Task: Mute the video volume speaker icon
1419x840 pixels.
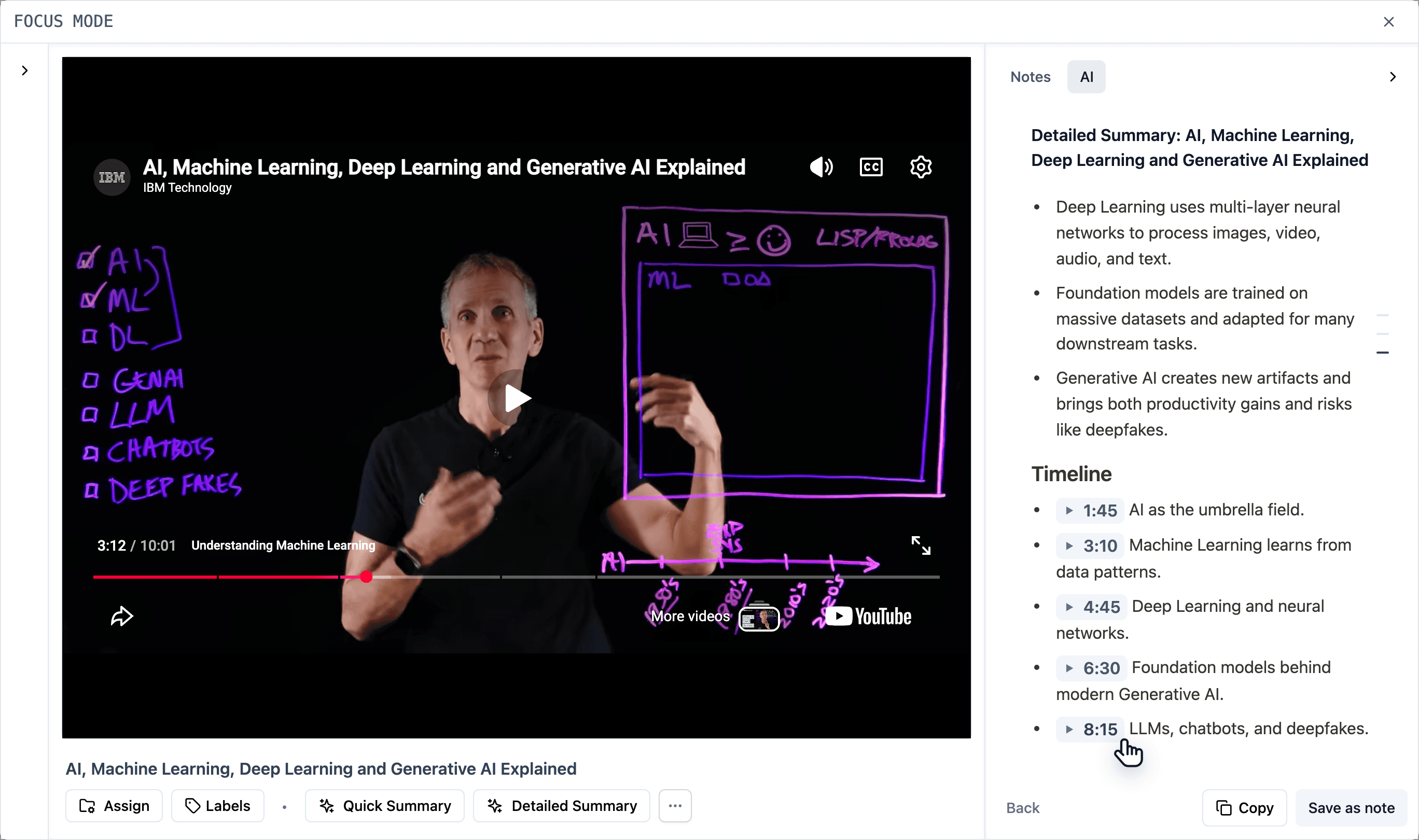Action: (x=822, y=167)
